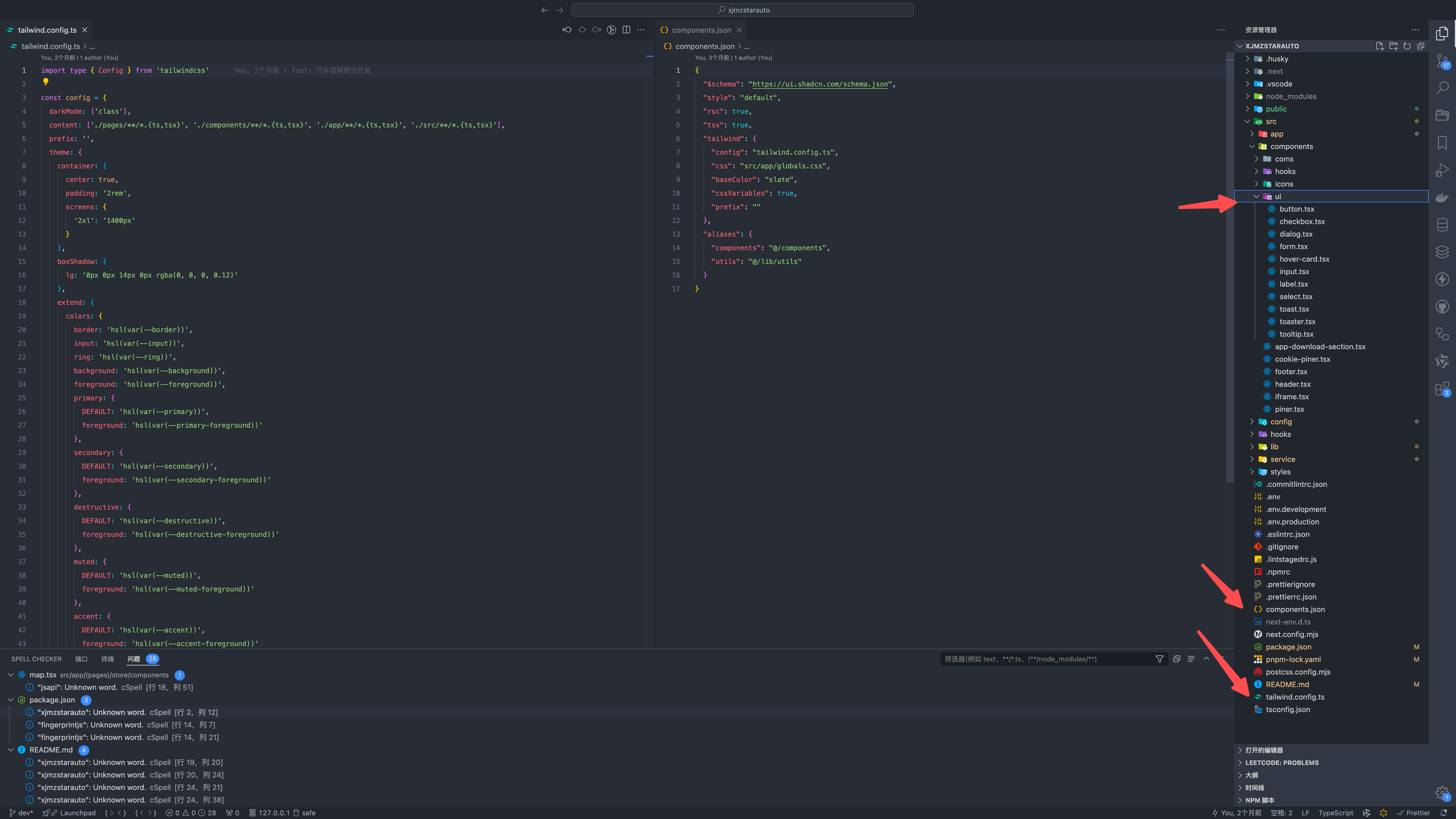Click the LF line ending indicator
Image resolution: width=1456 pixels, height=819 pixels.
(1305, 813)
